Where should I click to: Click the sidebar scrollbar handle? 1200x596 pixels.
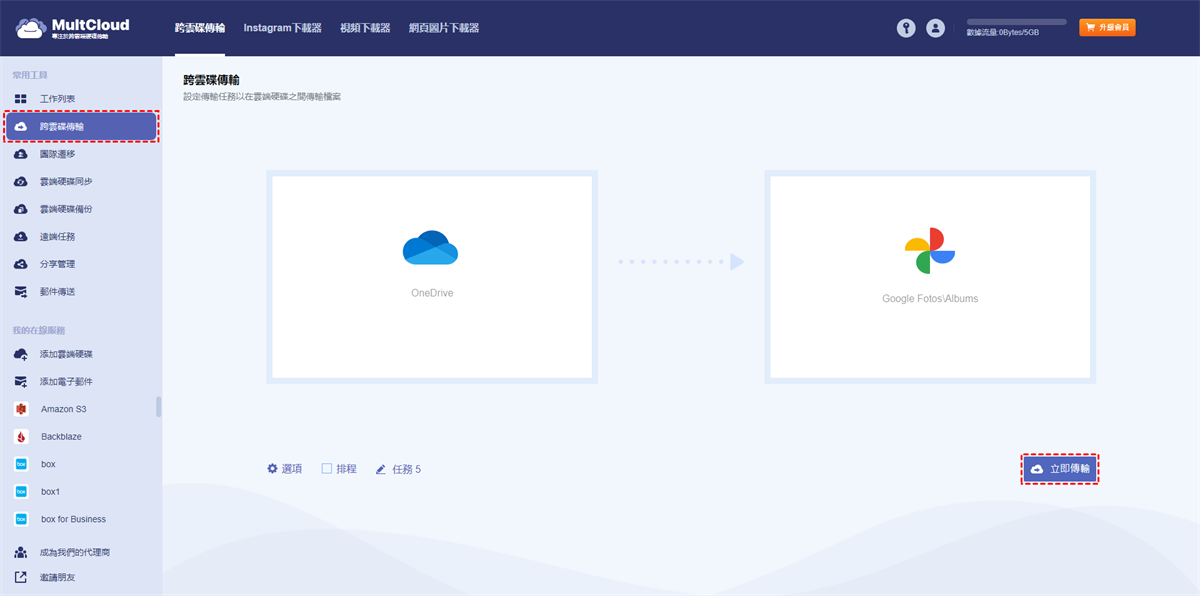158,407
